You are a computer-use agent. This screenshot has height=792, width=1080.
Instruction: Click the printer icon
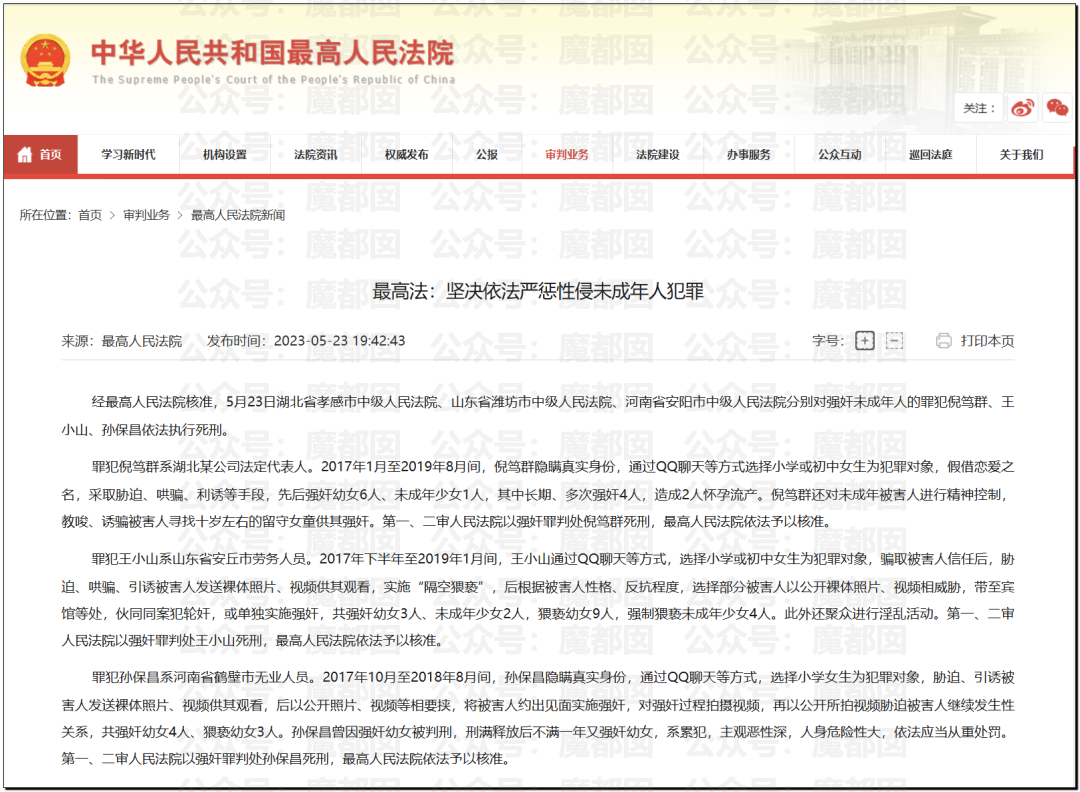(944, 341)
